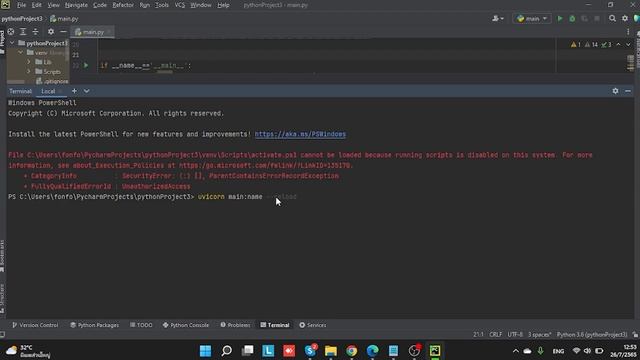
Task: Open Windows Start menu
Action: click(205, 351)
